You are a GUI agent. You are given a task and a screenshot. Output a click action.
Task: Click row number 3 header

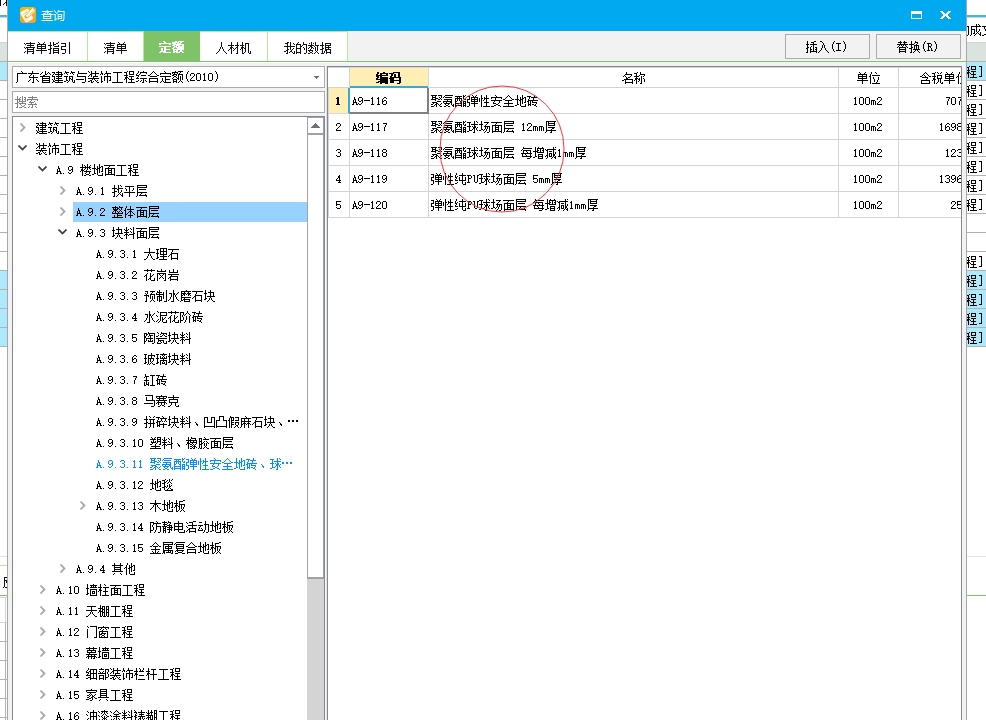tap(338, 153)
